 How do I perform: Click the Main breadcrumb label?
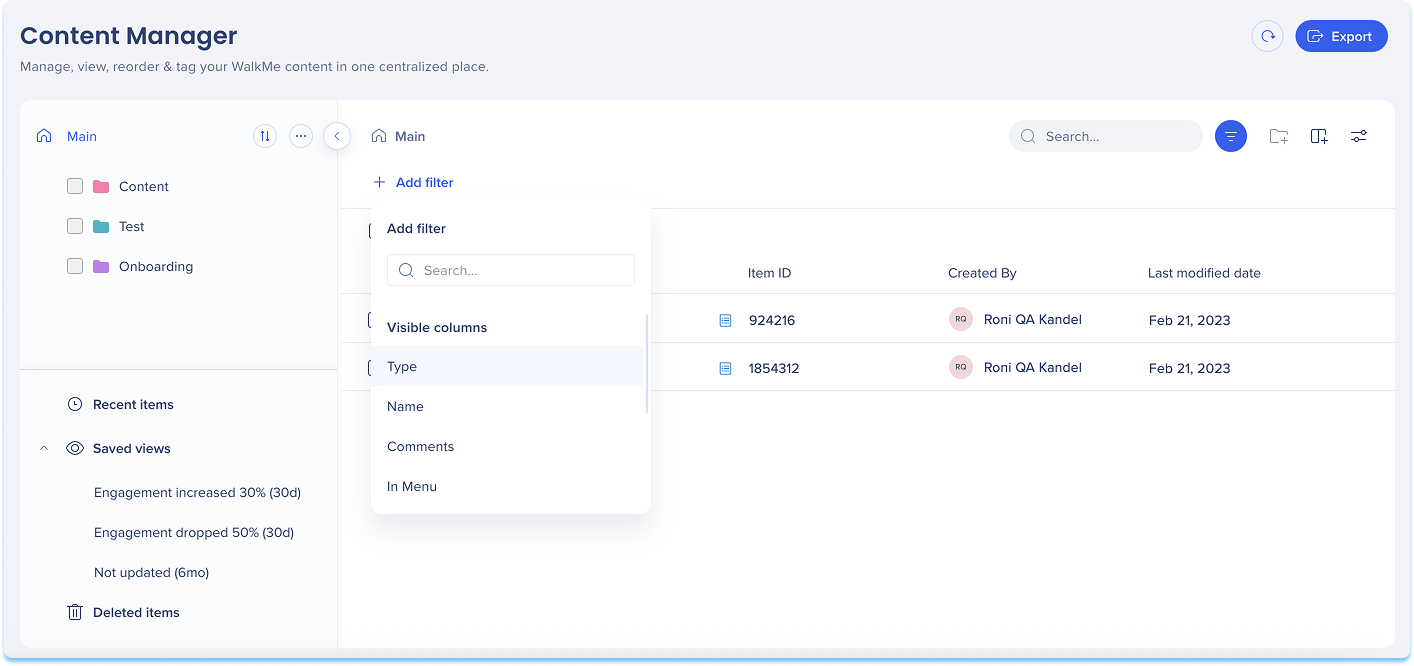[x=410, y=137]
